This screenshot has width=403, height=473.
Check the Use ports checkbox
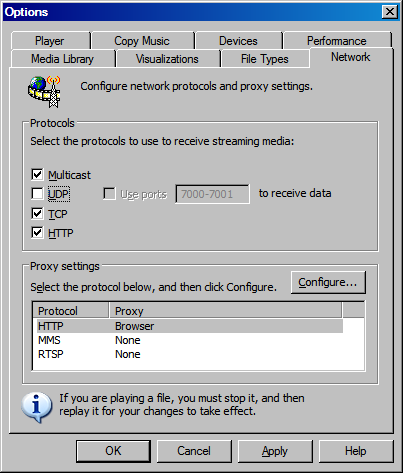109,194
